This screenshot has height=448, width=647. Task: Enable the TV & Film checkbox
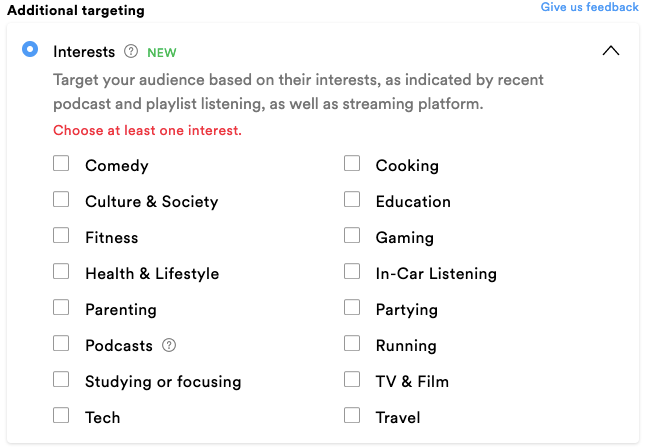point(352,380)
